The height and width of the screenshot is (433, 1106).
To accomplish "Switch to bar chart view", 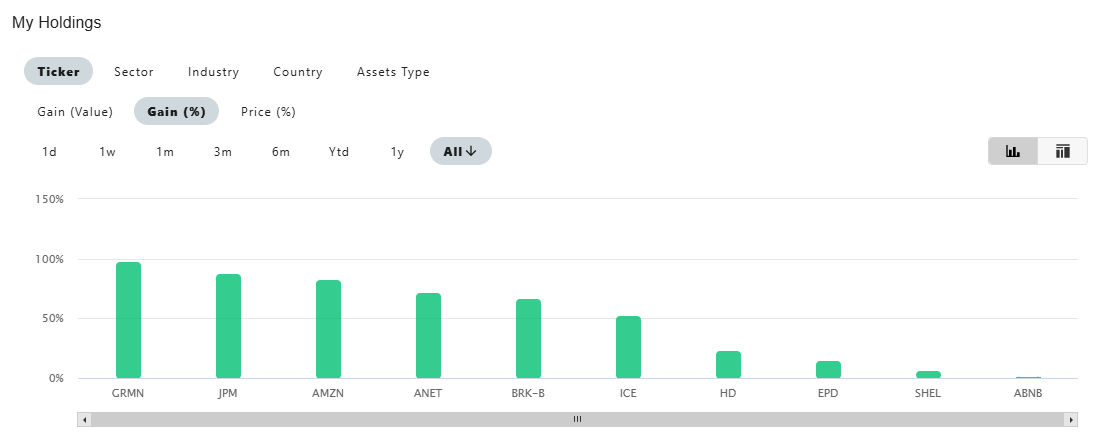I will pos(1013,151).
